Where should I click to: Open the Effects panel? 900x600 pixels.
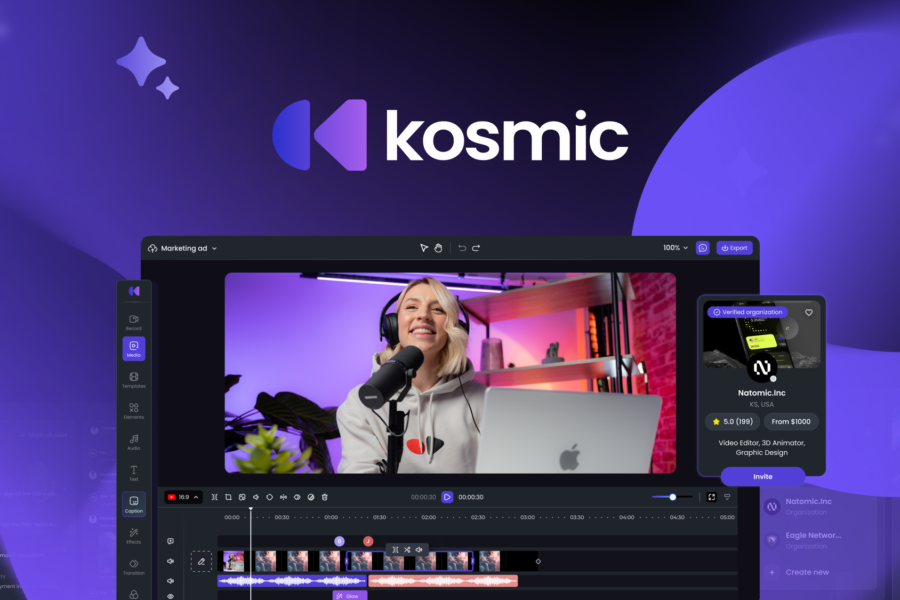pos(133,534)
